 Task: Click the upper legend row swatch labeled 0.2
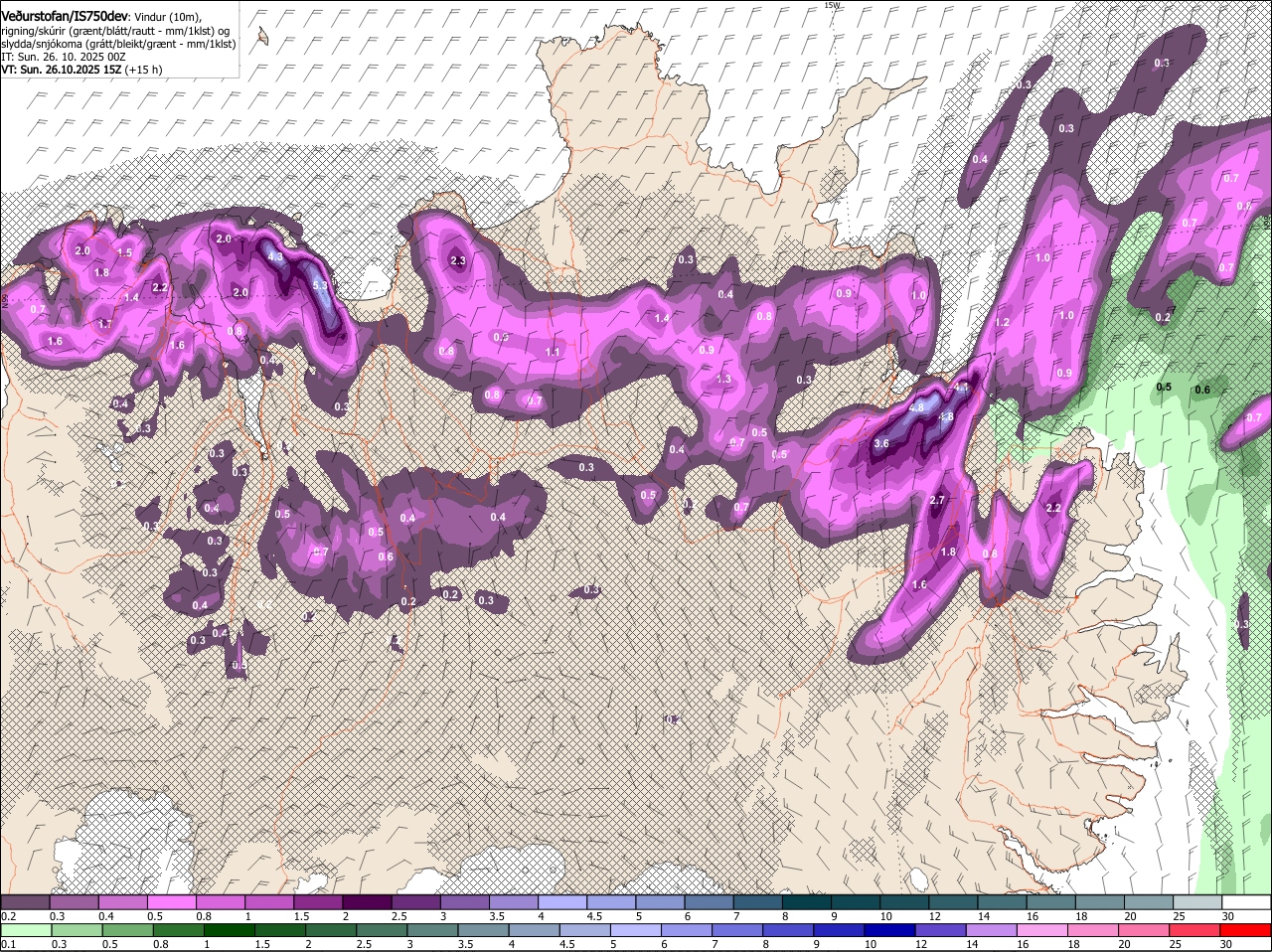tap(25, 901)
